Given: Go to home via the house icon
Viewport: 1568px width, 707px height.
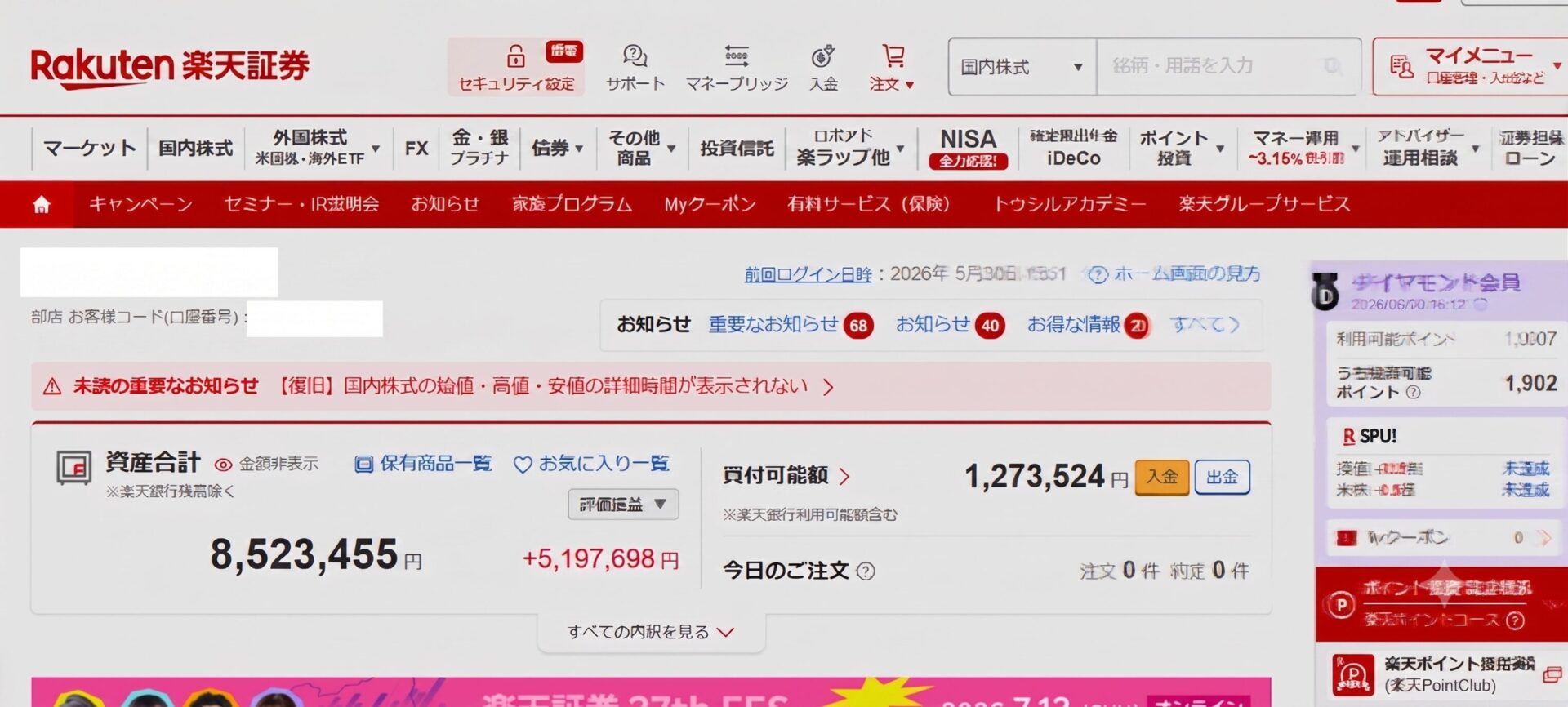Looking at the screenshot, I should [x=42, y=204].
